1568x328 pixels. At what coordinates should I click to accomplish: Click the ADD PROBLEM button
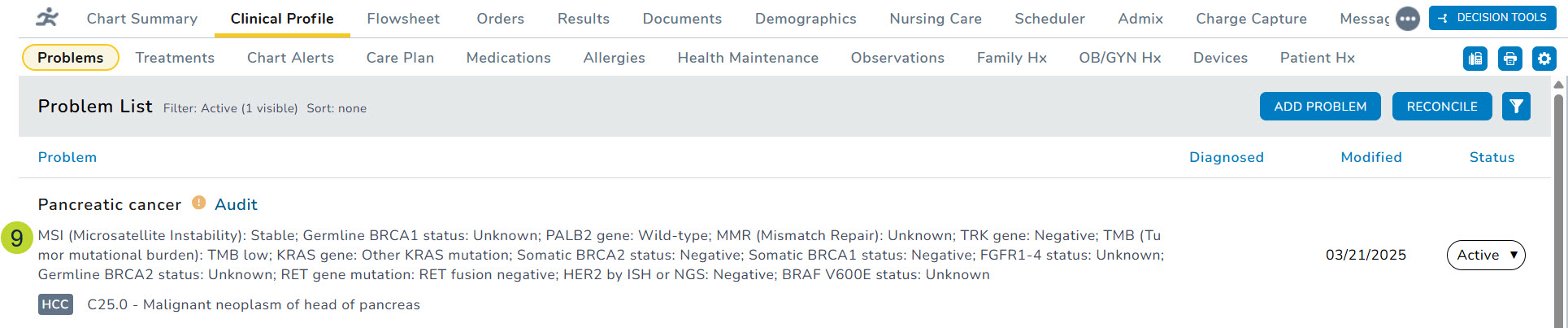click(x=1319, y=107)
